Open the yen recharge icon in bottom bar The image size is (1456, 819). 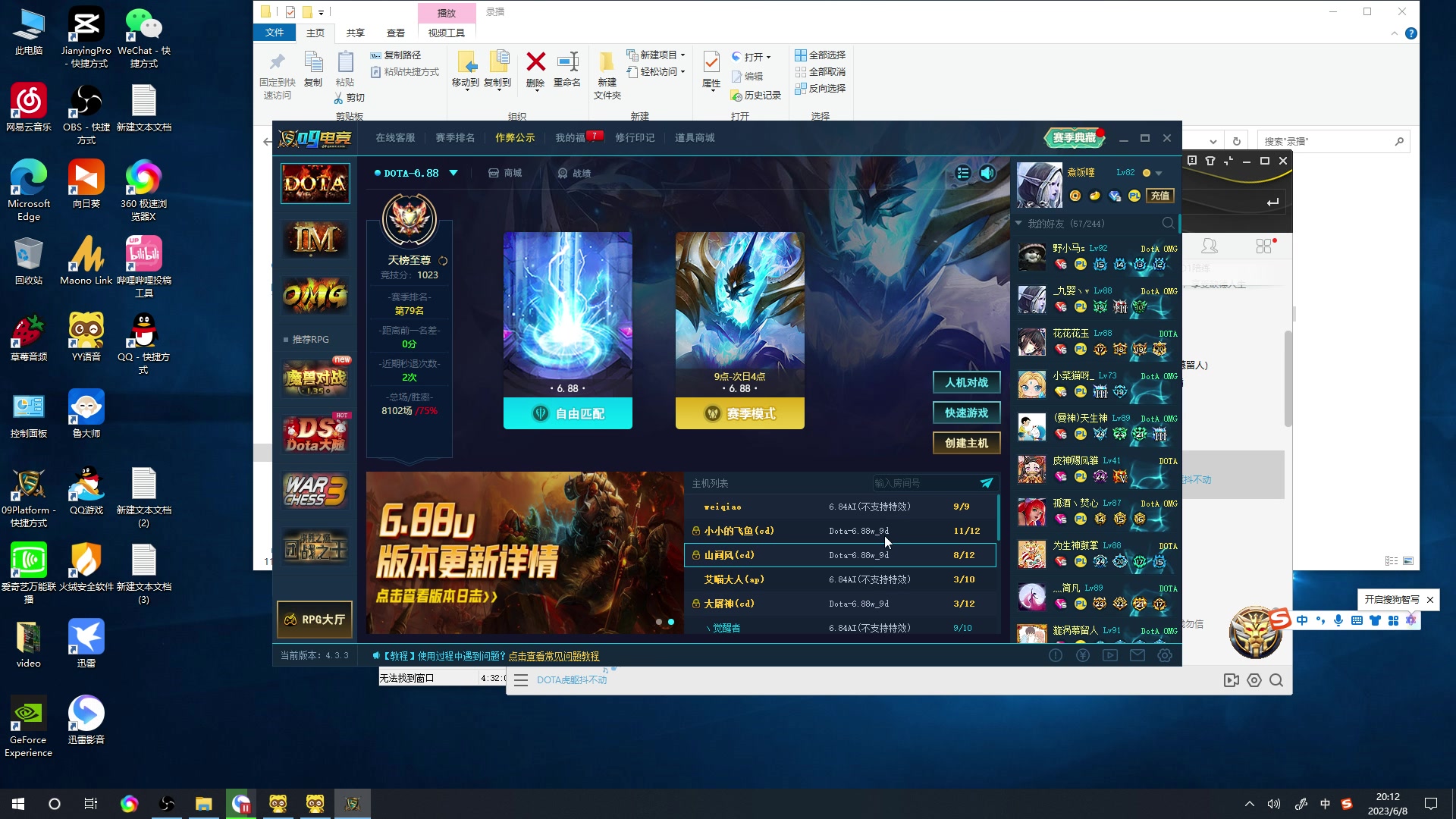(1083, 655)
